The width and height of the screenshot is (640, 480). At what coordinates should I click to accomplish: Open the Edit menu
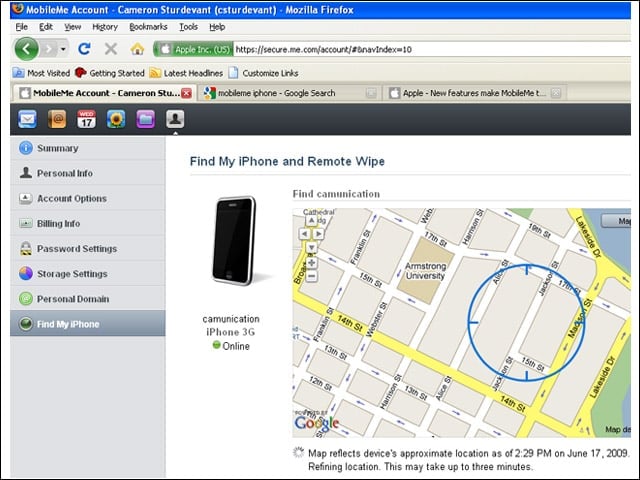click(46, 27)
